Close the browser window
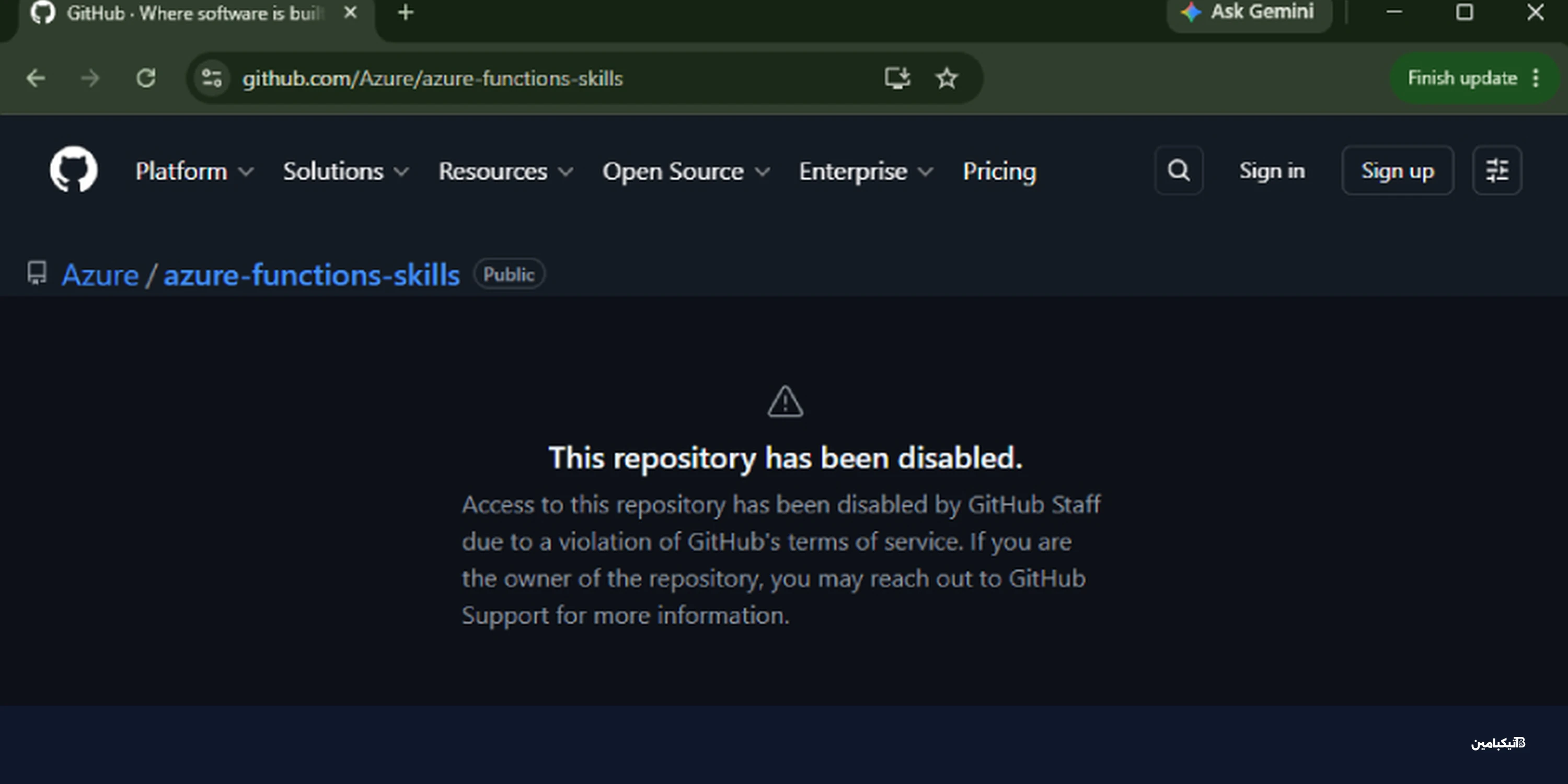This screenshot has height=784, width=1568. tap(1535, 12)
